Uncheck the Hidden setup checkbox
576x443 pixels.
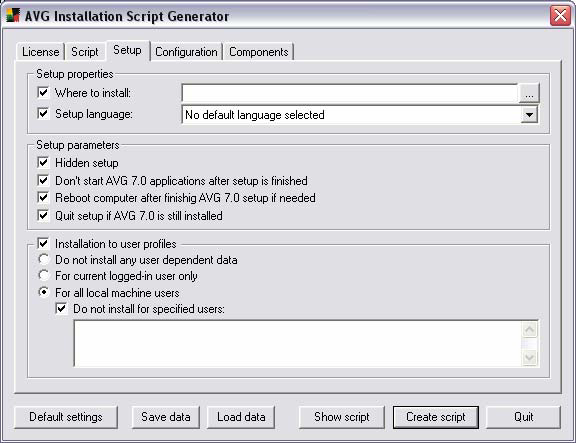tap(43, 162)
